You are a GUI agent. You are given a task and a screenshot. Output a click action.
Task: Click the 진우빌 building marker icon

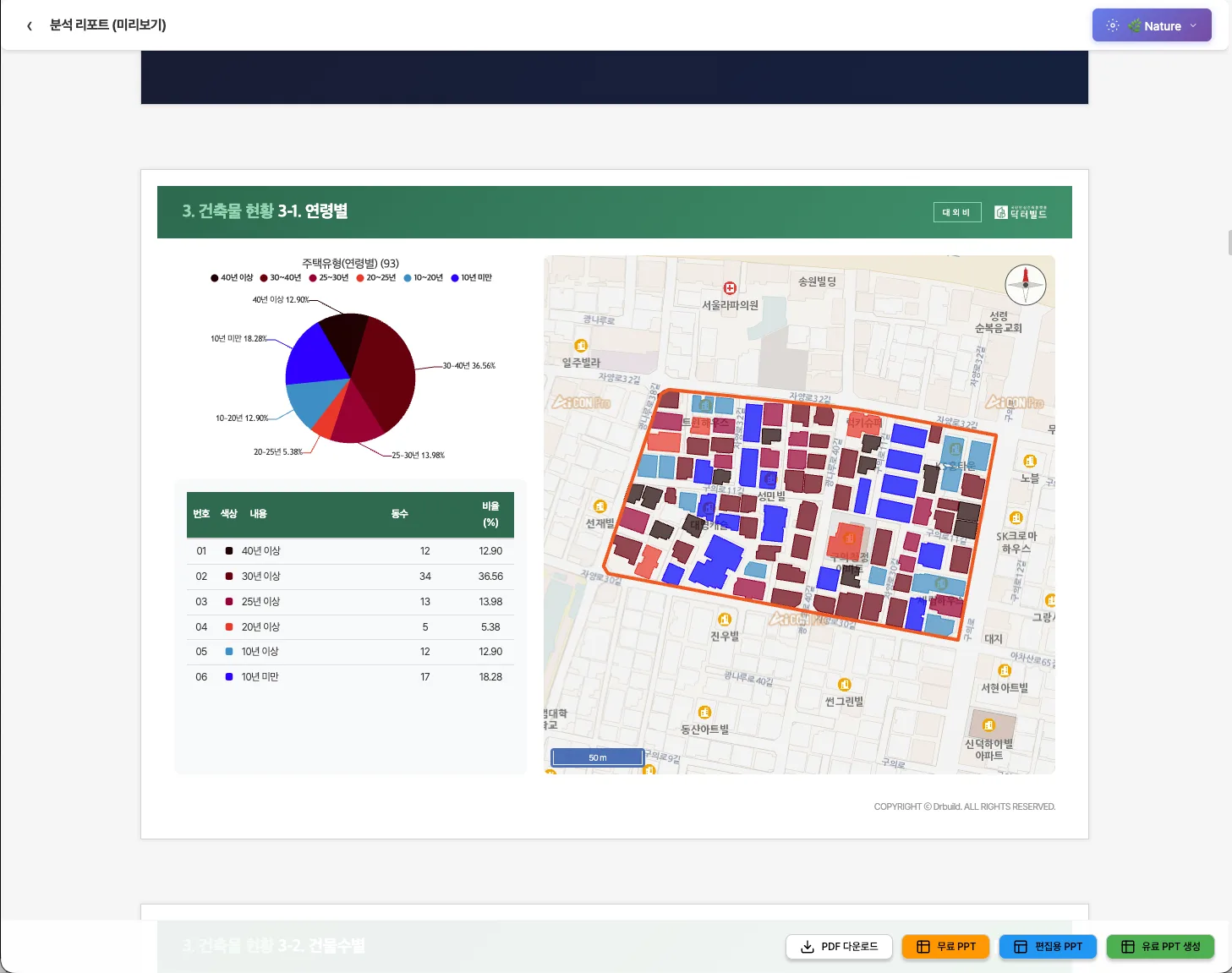point(725,620)
